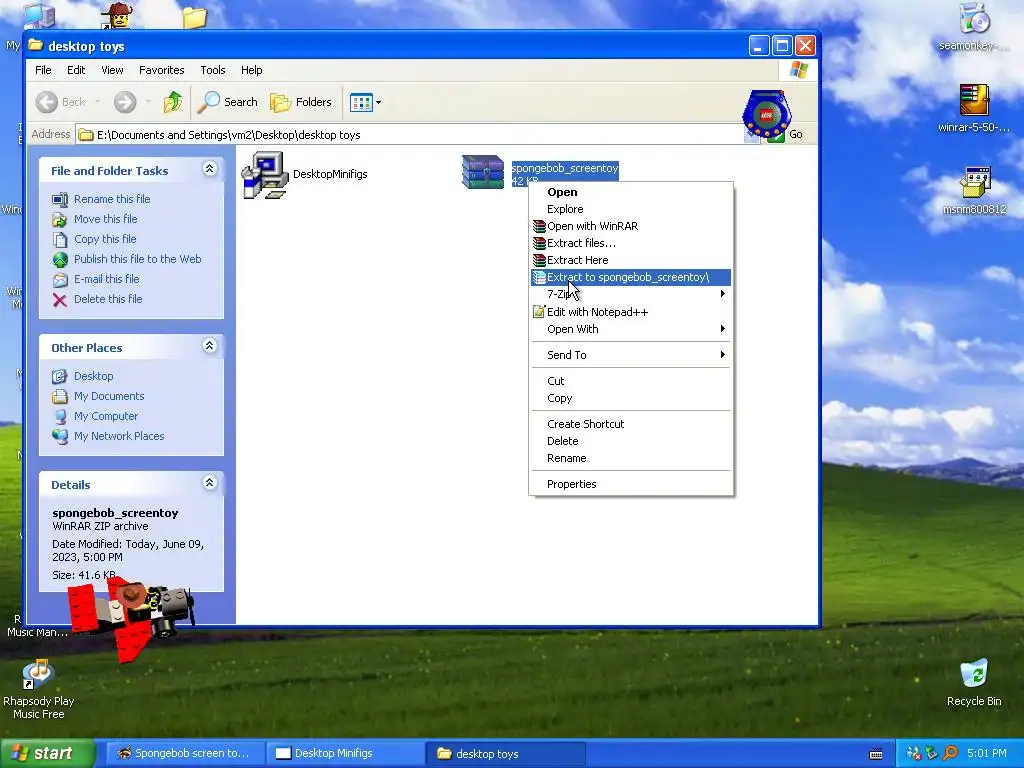This screenshot has width=1024, height=768.
Task: Click E-mail this file link
Action: point(106,279)
